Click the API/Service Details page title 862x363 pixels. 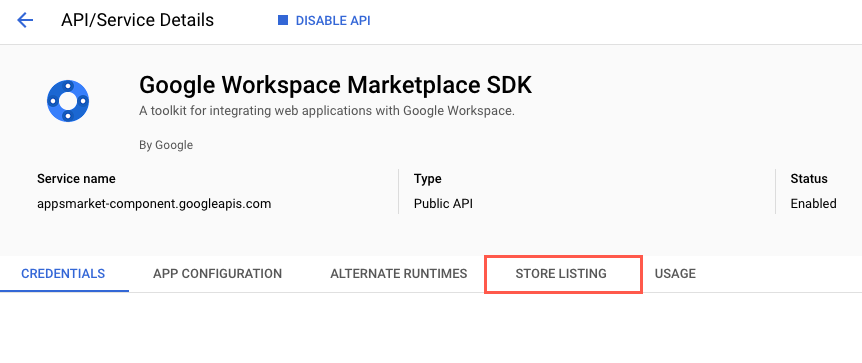(x=137, y=20)
